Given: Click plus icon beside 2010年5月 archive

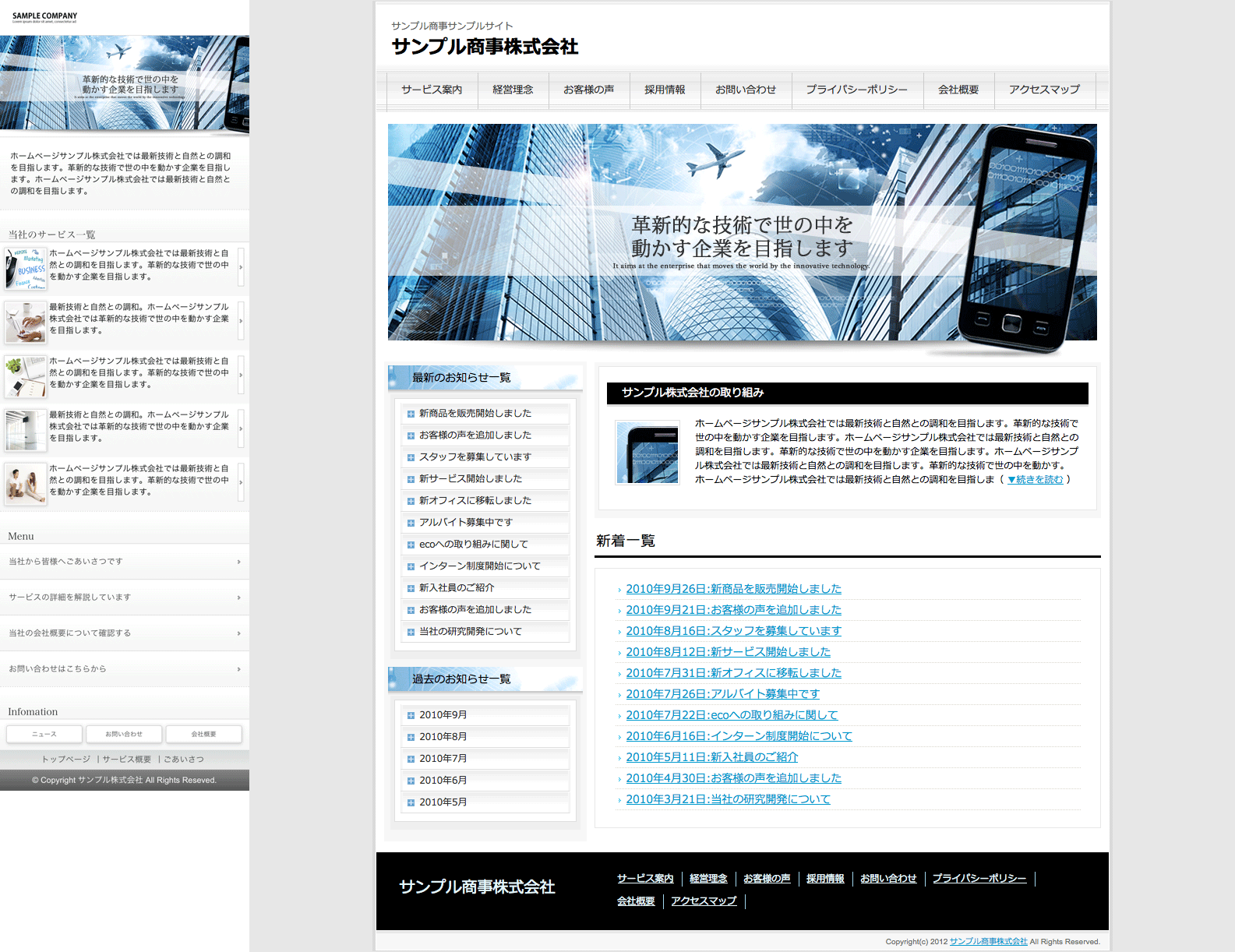Looking at the screenshot, I should coord(411,802).
